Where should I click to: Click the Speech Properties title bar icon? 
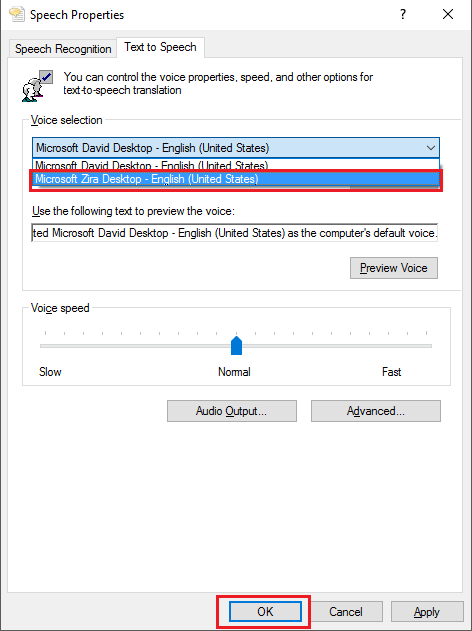(16, 14)
